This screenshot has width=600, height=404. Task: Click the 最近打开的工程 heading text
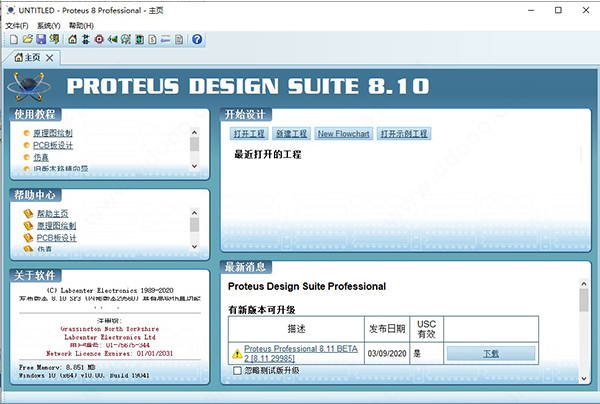[x=267, y=155]
